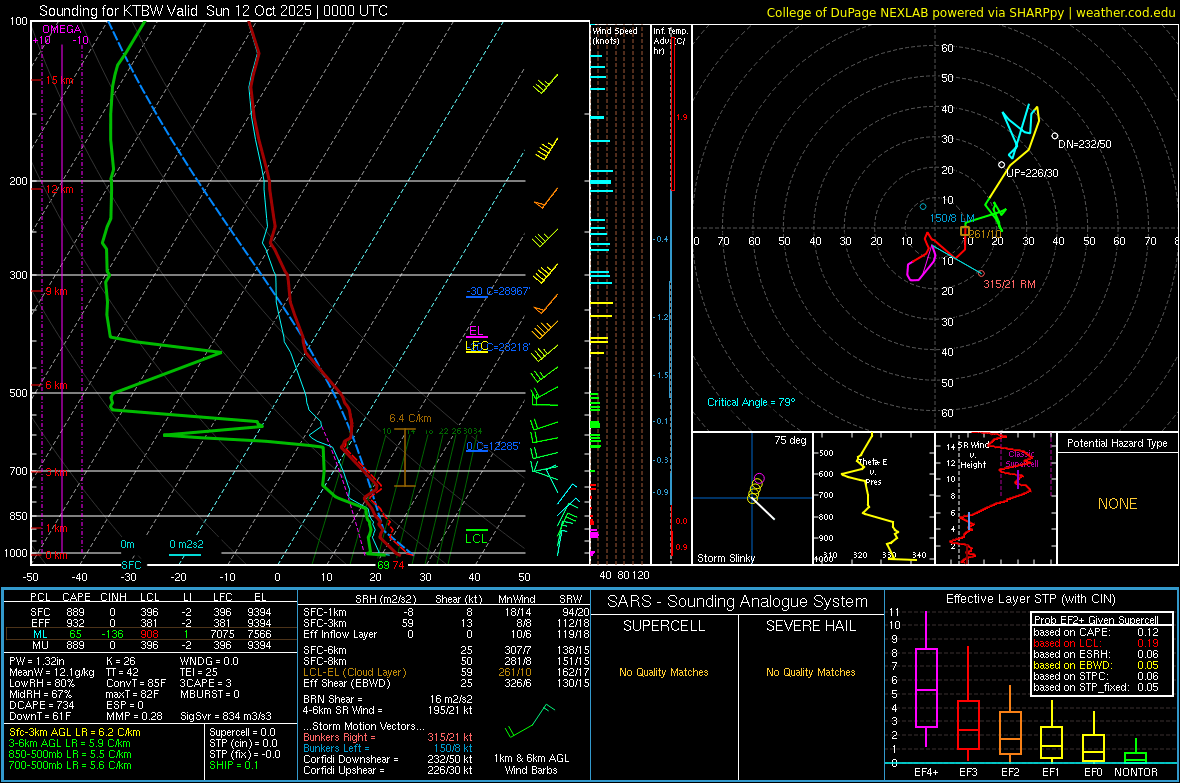Click the DN=232/50 hodograph label
The height and width of the screenshot is (783, 1180).
pos(1084,144)
